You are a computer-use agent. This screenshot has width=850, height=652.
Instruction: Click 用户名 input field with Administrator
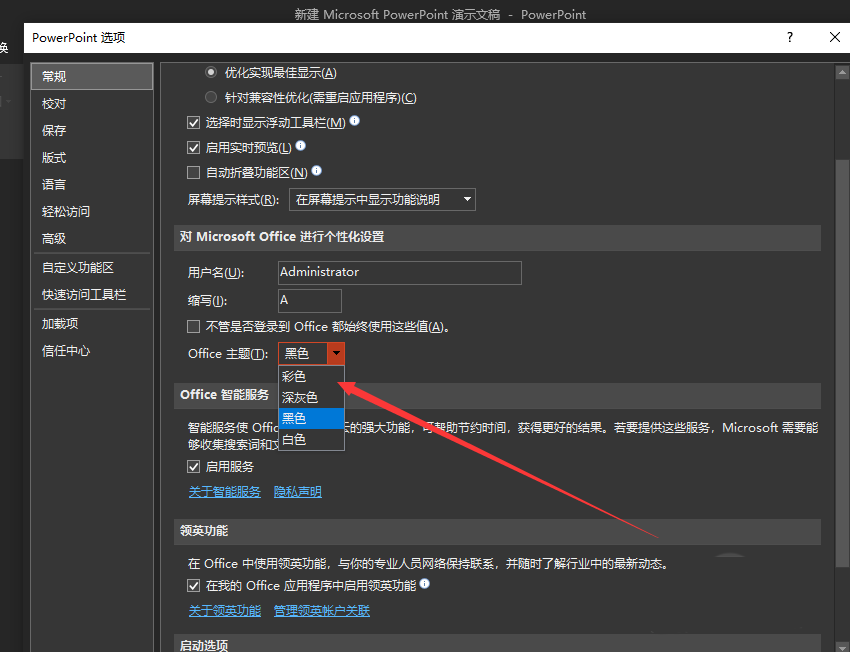[400, 273]
